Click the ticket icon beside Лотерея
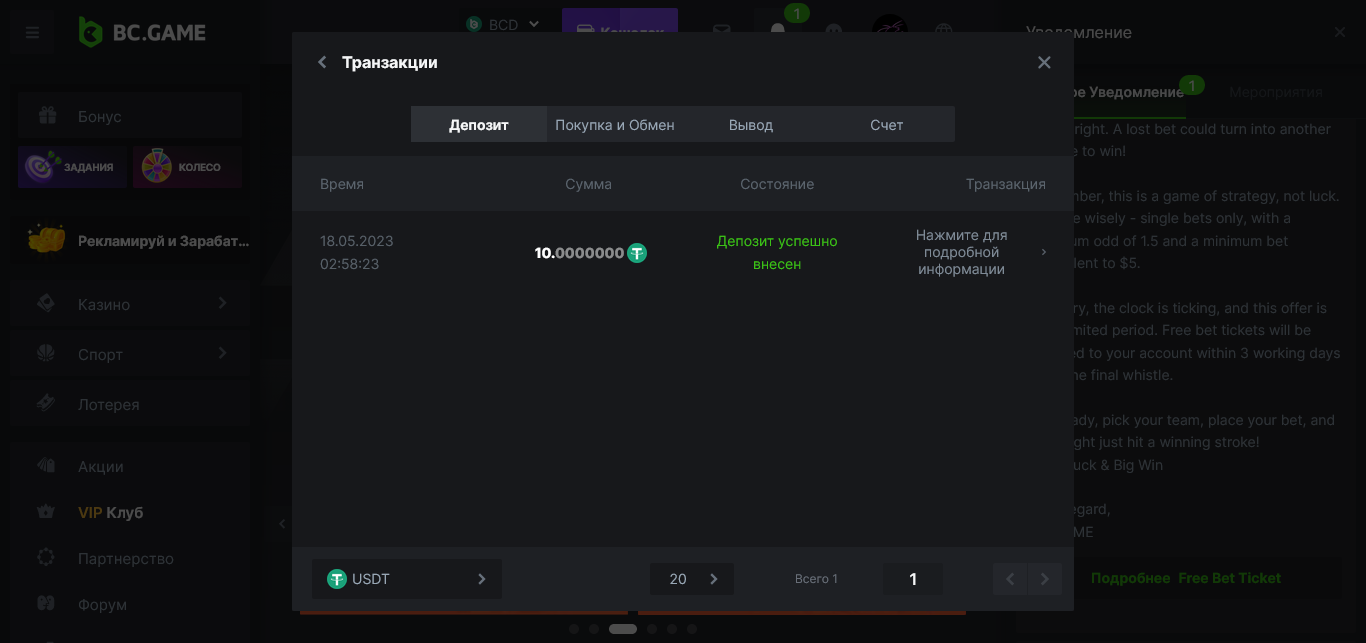Image resolution: width=1366 pixels, height=643 pixels. coord(46,403)
